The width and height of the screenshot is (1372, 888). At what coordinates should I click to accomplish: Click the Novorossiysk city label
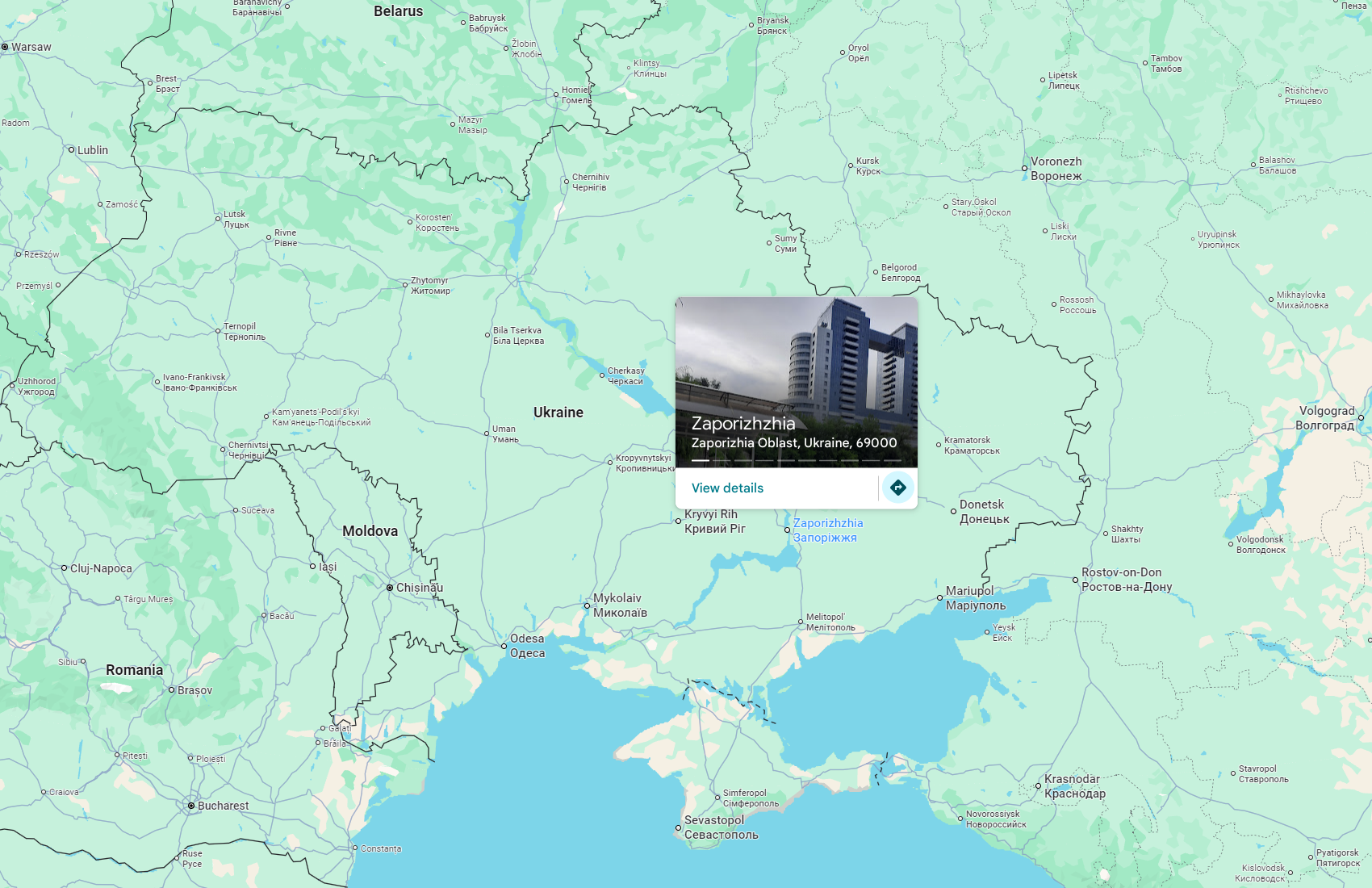[x=996, y=819]
